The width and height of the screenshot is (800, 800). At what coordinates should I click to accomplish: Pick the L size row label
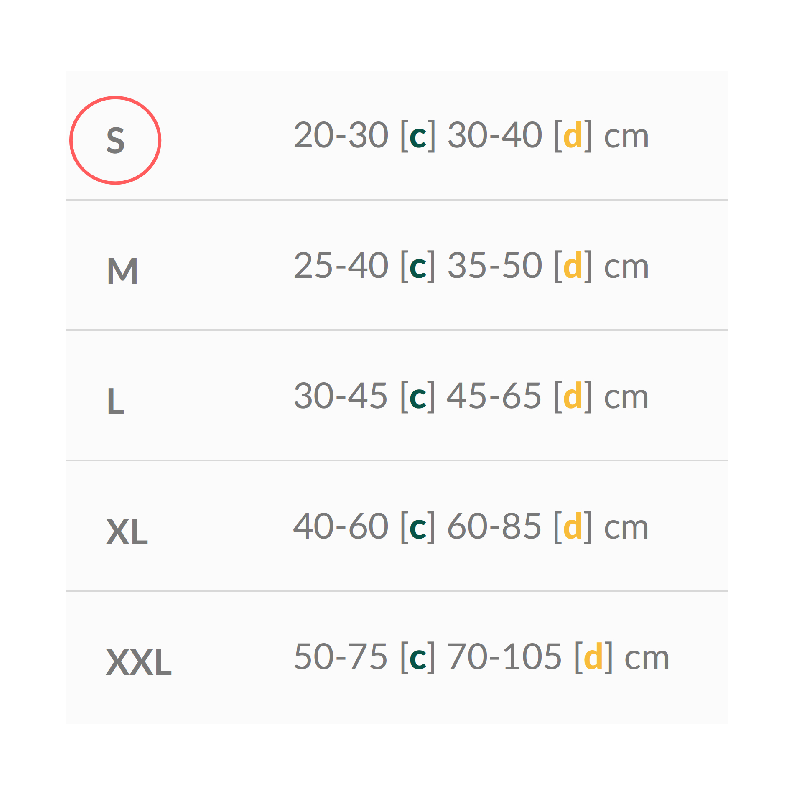click(x=115, y=401)
